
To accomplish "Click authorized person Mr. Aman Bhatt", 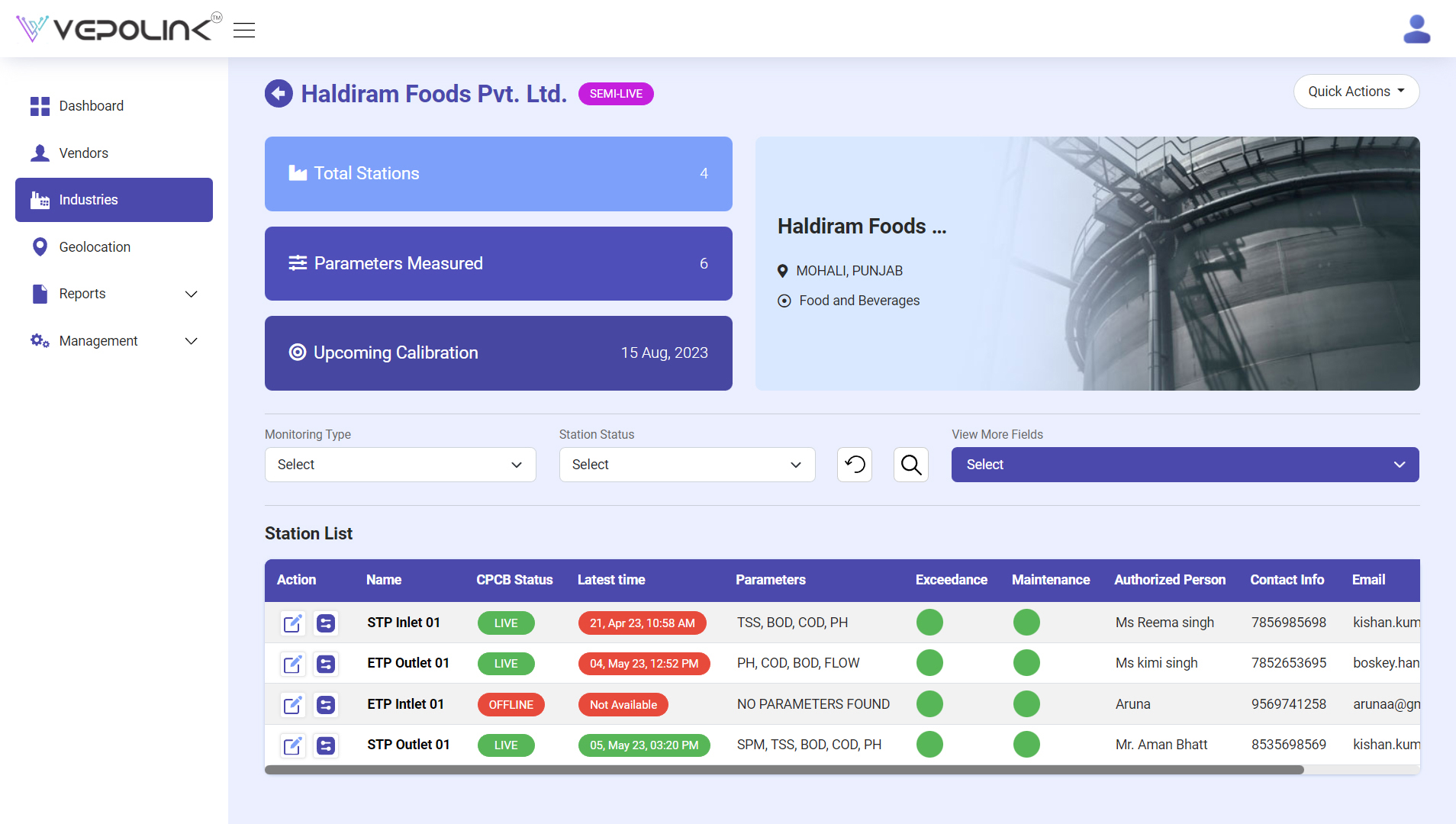I will (x=1161, y=745).
